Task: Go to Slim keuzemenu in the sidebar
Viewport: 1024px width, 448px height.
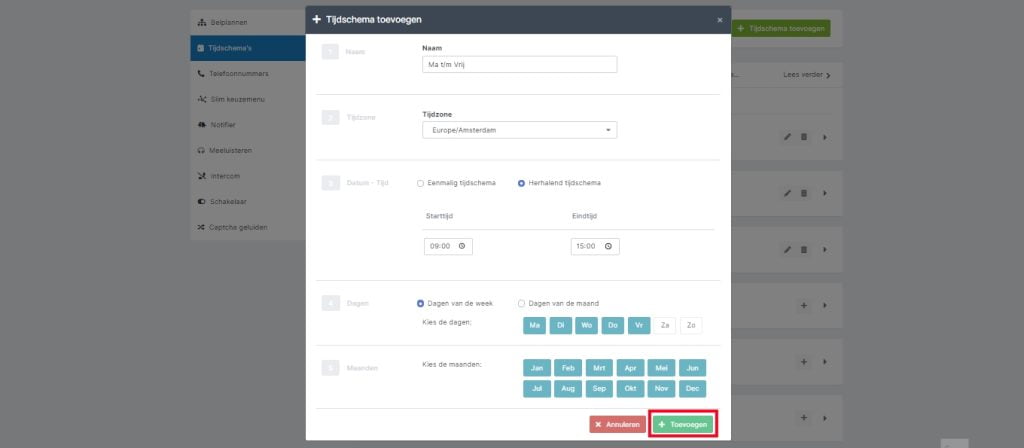Action: pyautogui.click(x=248, y=99)
